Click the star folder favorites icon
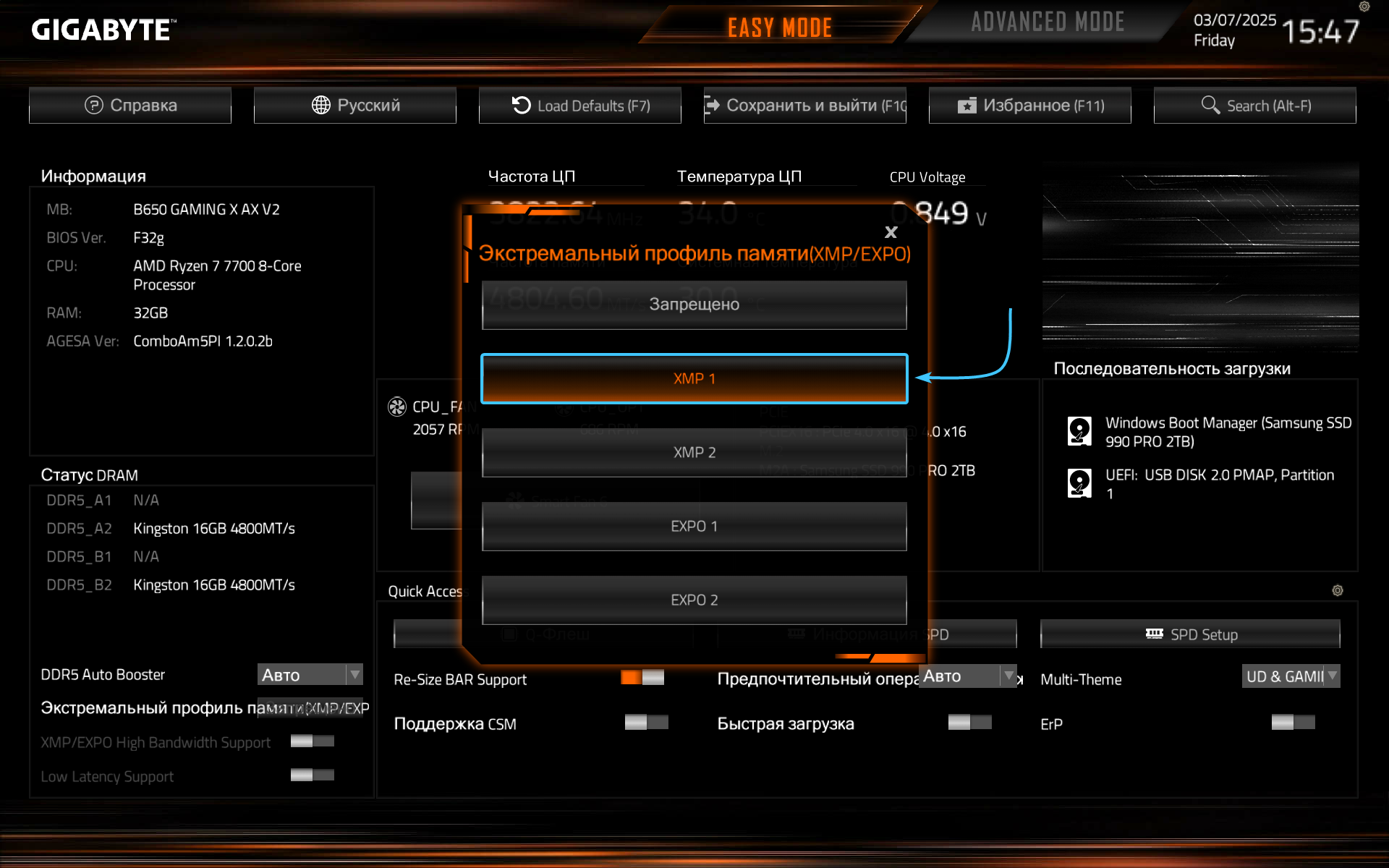 [967, 106]
